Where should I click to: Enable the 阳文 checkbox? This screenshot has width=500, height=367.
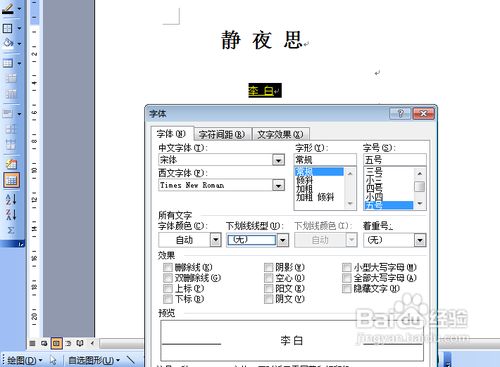[268, 289]
